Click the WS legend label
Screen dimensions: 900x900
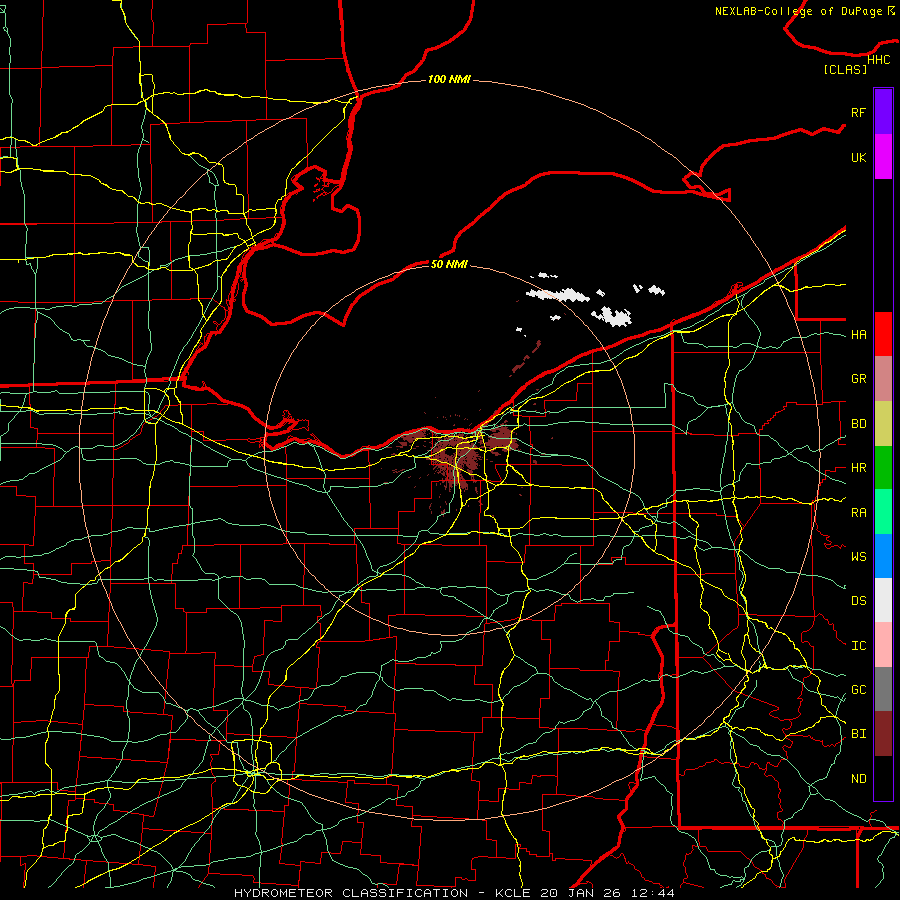[859, 556]
